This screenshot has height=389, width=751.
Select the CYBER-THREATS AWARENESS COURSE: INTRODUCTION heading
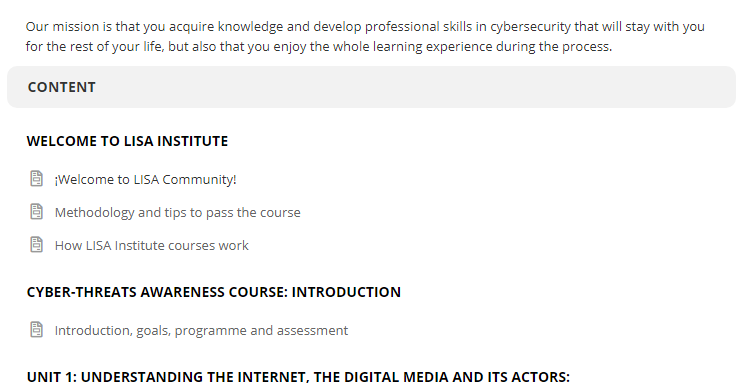pos(214,292)
